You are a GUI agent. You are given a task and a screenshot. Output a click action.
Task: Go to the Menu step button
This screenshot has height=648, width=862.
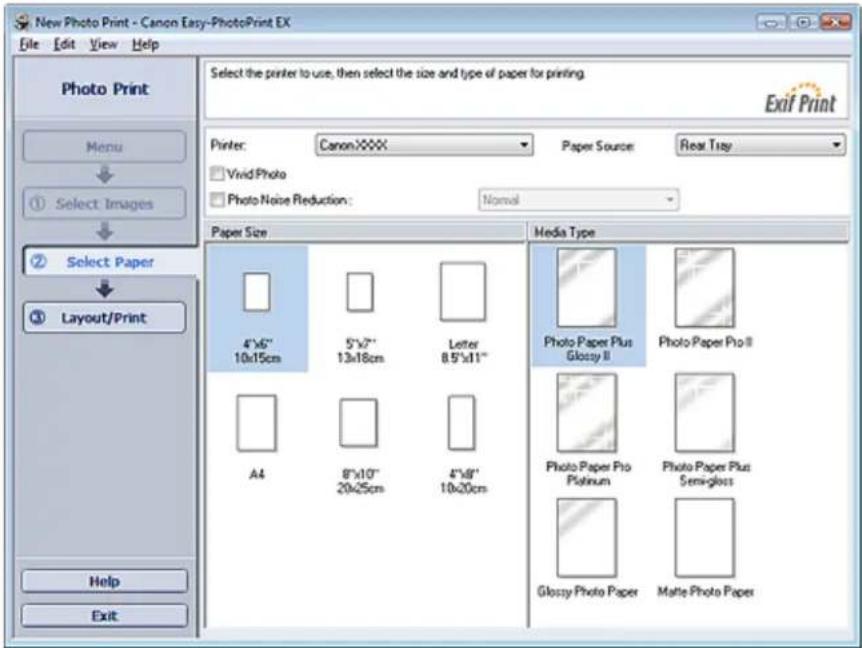104,147
